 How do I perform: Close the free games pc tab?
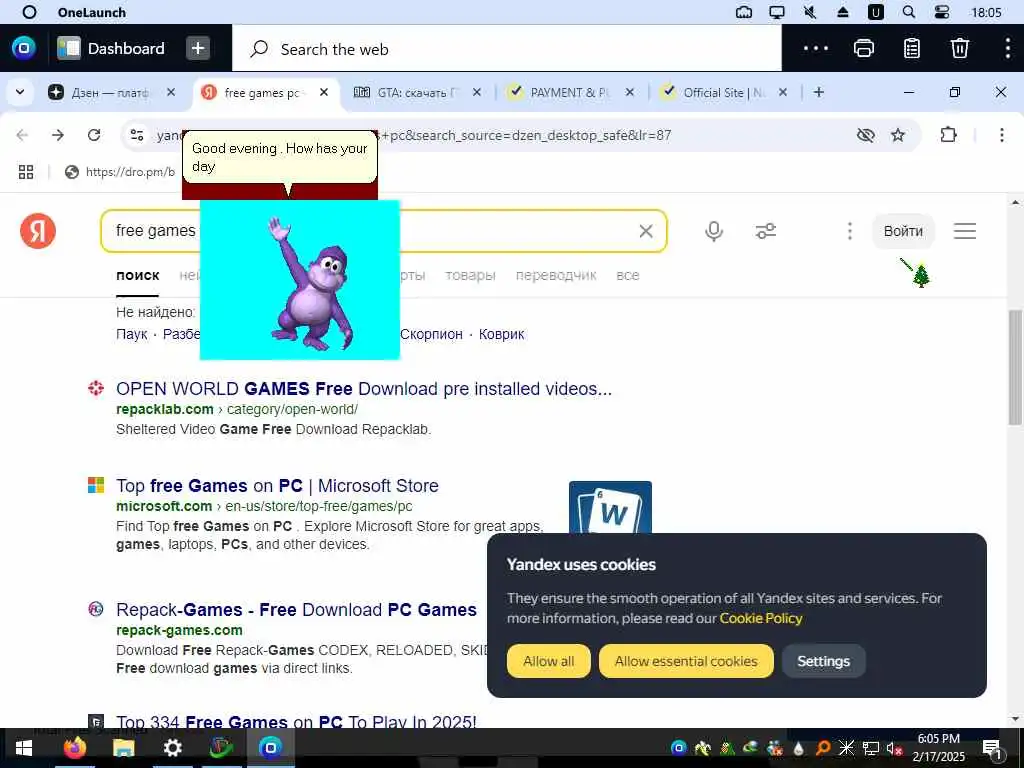[324, 93]
